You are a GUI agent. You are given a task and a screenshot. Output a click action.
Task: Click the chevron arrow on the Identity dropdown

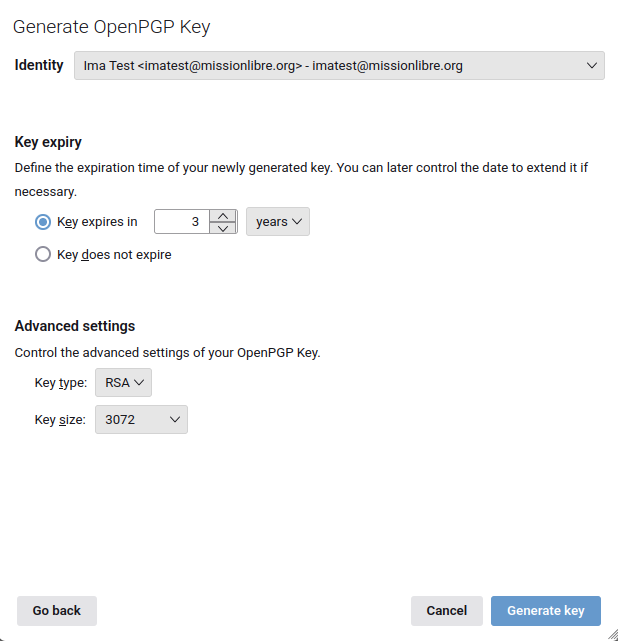[x=590, y=66]
